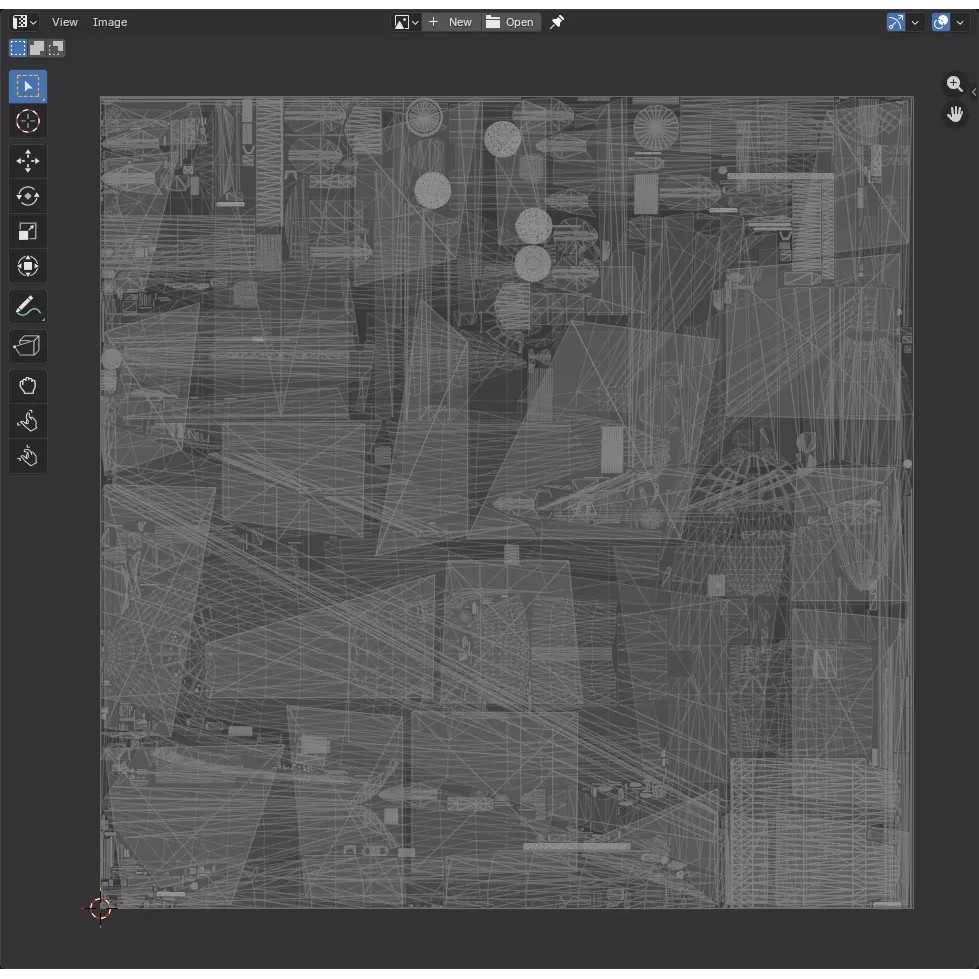Select the Select Box tool
979x979 pixels.
(x=27, y=86)
